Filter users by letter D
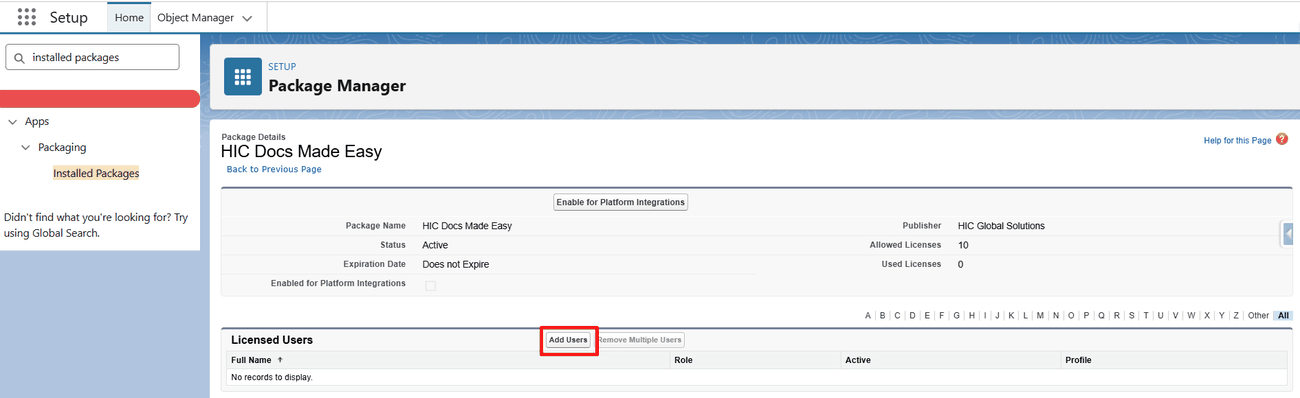This screenshot has height=398, width=1300. coord(912,316)
